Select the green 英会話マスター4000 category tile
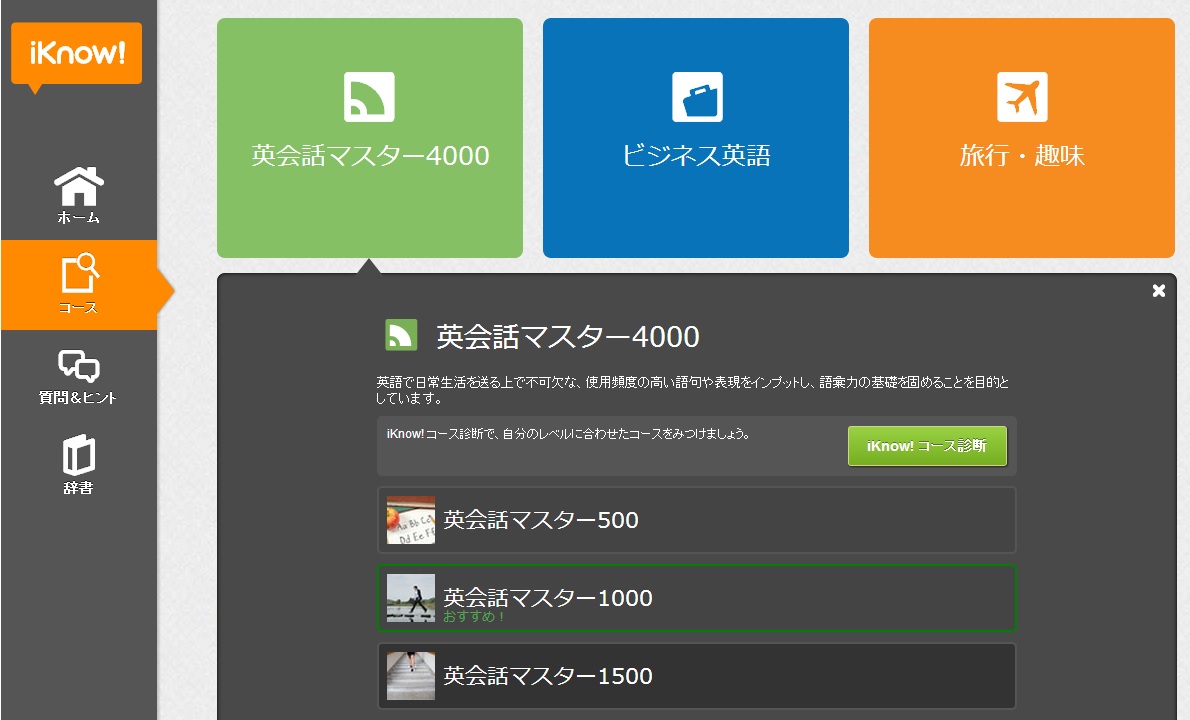Image resolution: width=1190 pixels, height=720 pixels. pos(370,138)
